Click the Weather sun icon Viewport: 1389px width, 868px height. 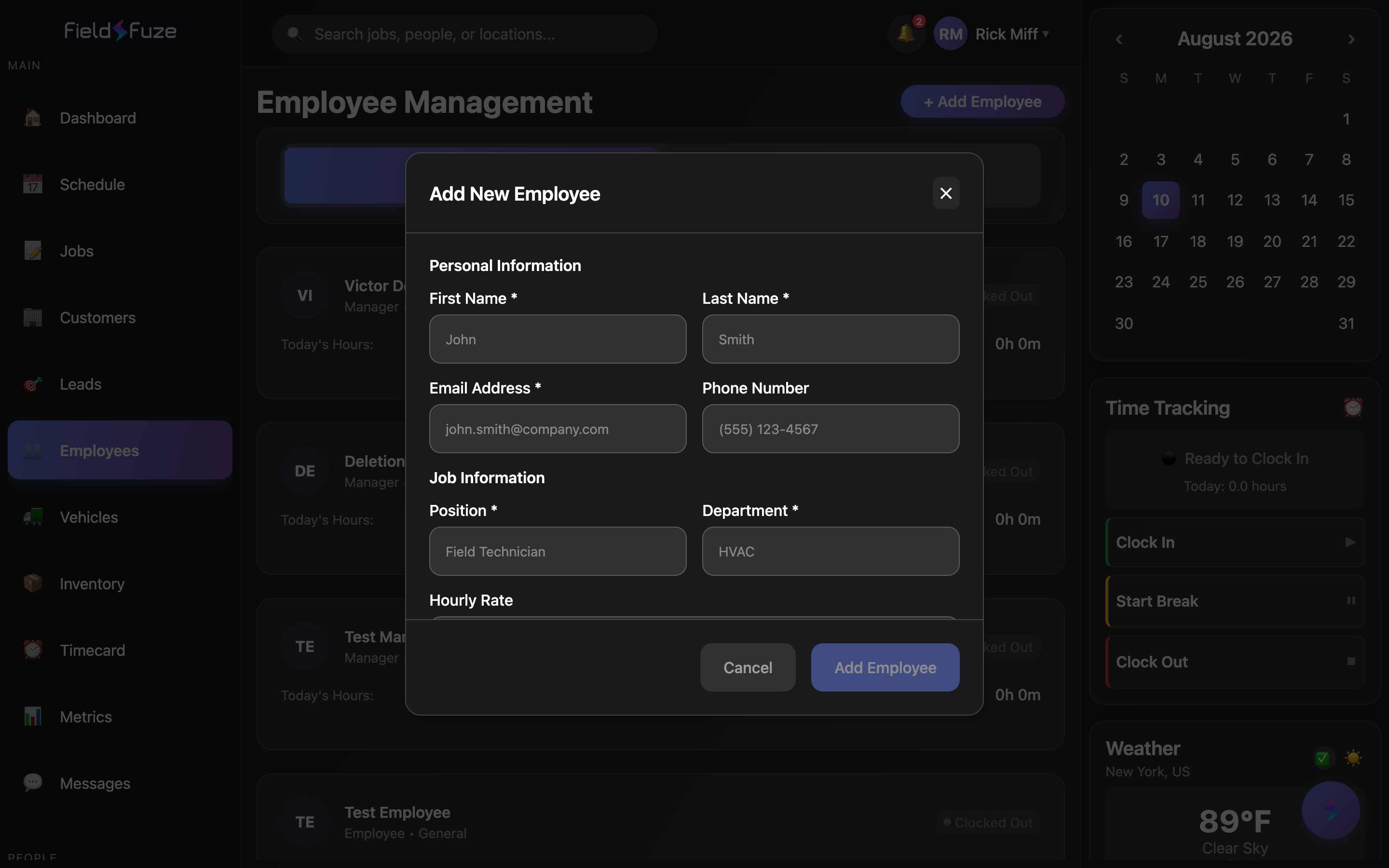pos(1353,758)
